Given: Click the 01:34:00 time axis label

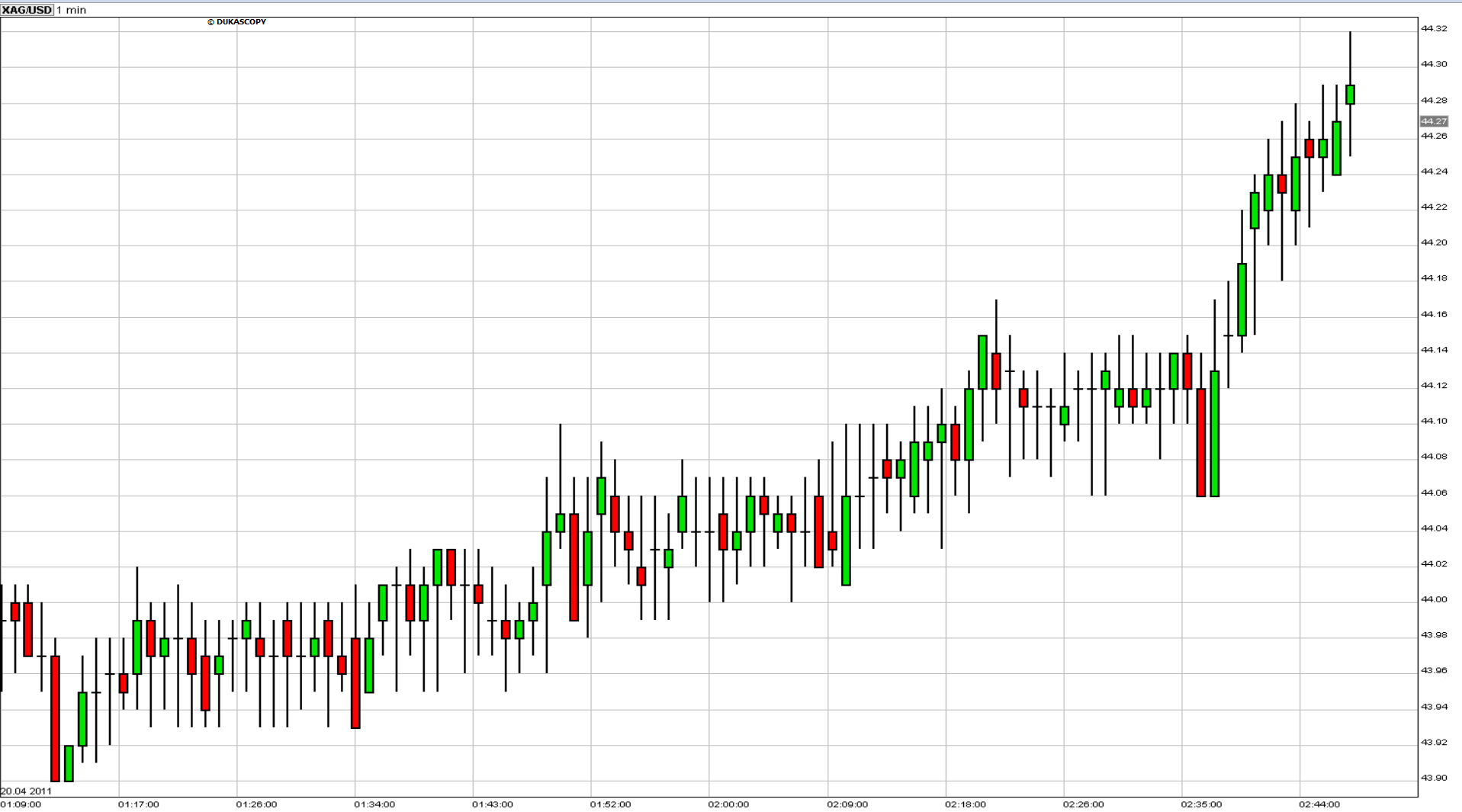Looking at the screenshot, I should tap(374, 804).
